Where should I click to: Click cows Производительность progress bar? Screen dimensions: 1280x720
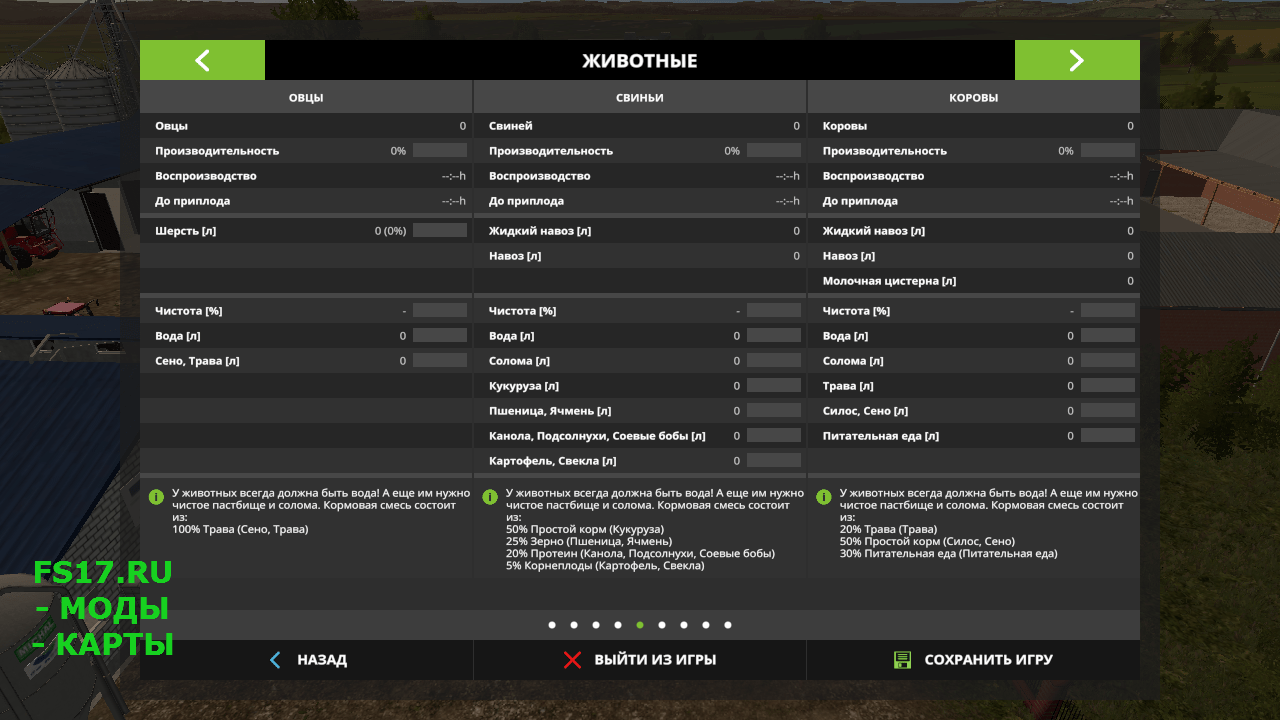click(x=1108, y=151)
